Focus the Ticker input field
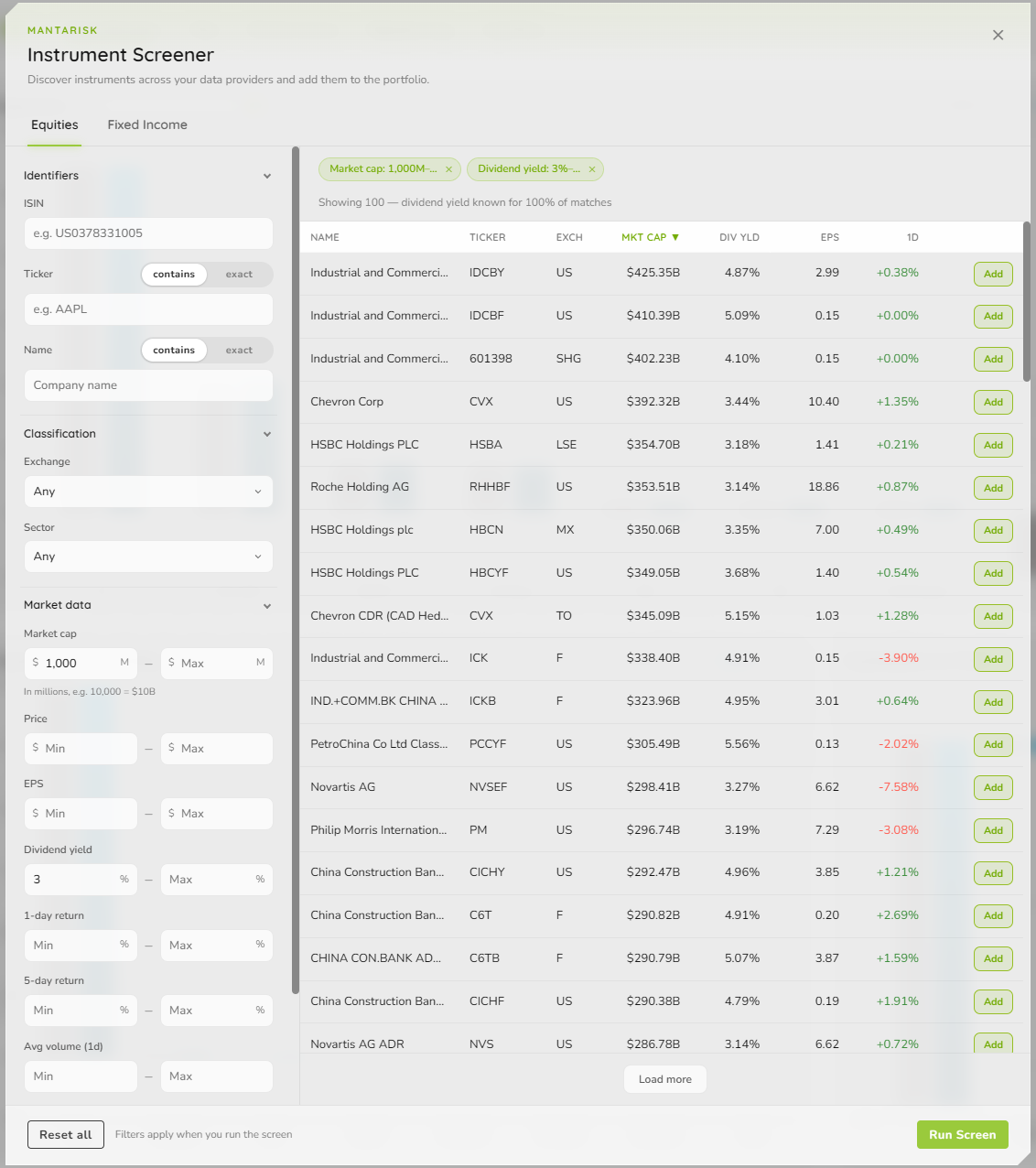The width and height of the screenshot is (1036, 1168). tap(148, 309)
